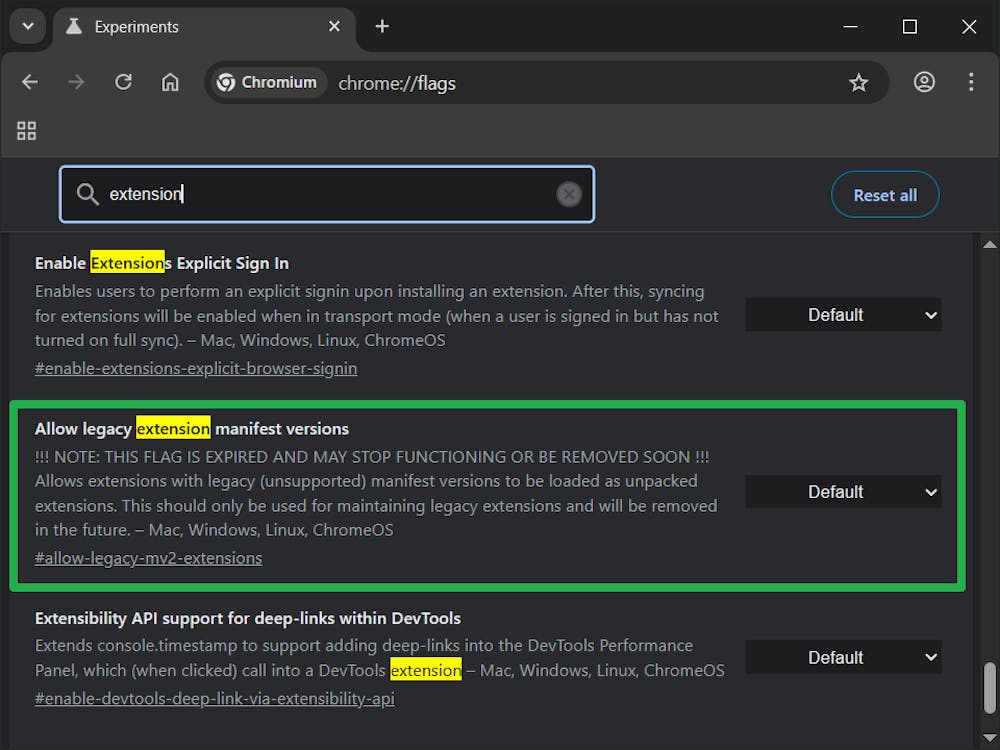Viewport: 1000px width, 750px height.
Task: Open the tab search chevron
Action: point(27,26)
